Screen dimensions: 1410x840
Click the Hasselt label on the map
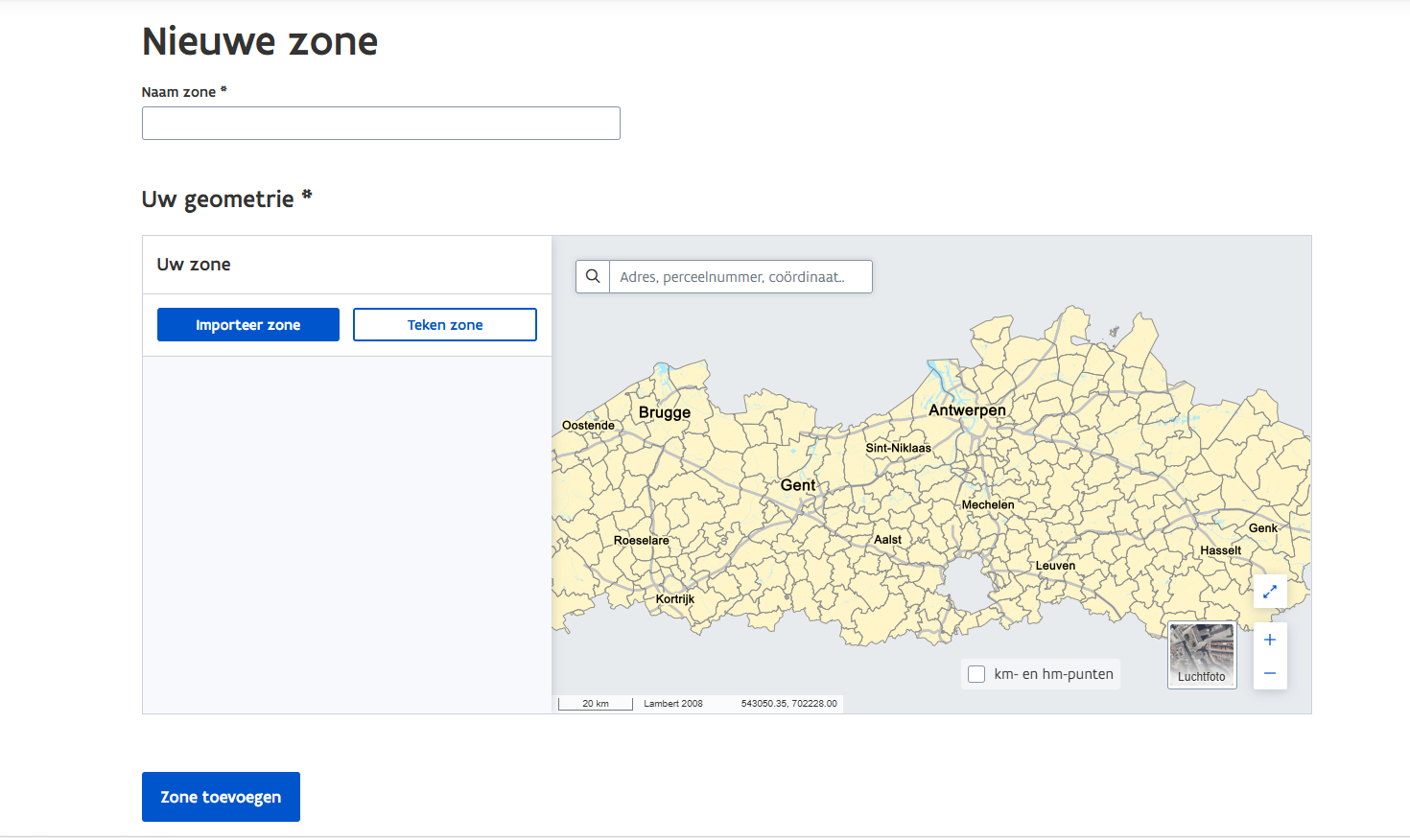(x=1220, y=550)
